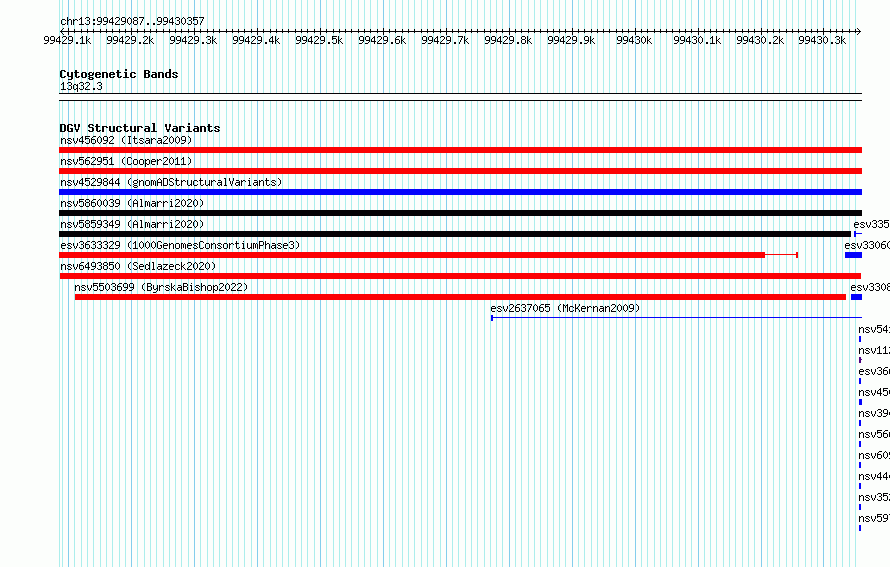Click the purple marker under the nsv11 label
890x567 pixels.
click(x=860, y=360)
